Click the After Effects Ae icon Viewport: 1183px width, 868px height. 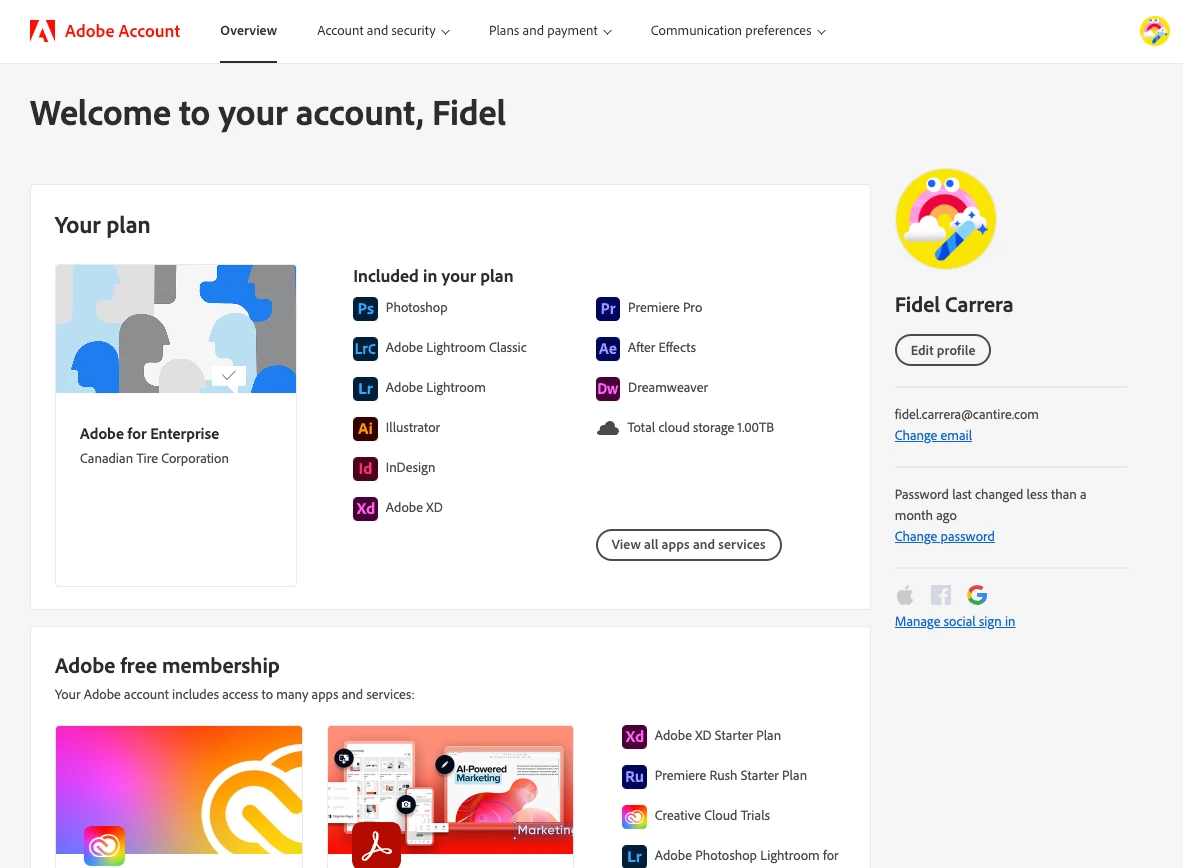tap(608, 348)
